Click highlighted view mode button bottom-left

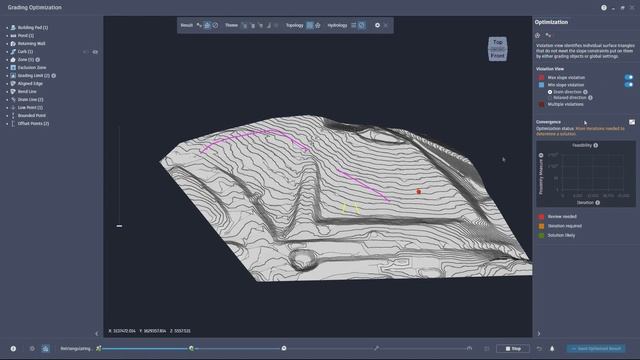(x=45, y=349)
